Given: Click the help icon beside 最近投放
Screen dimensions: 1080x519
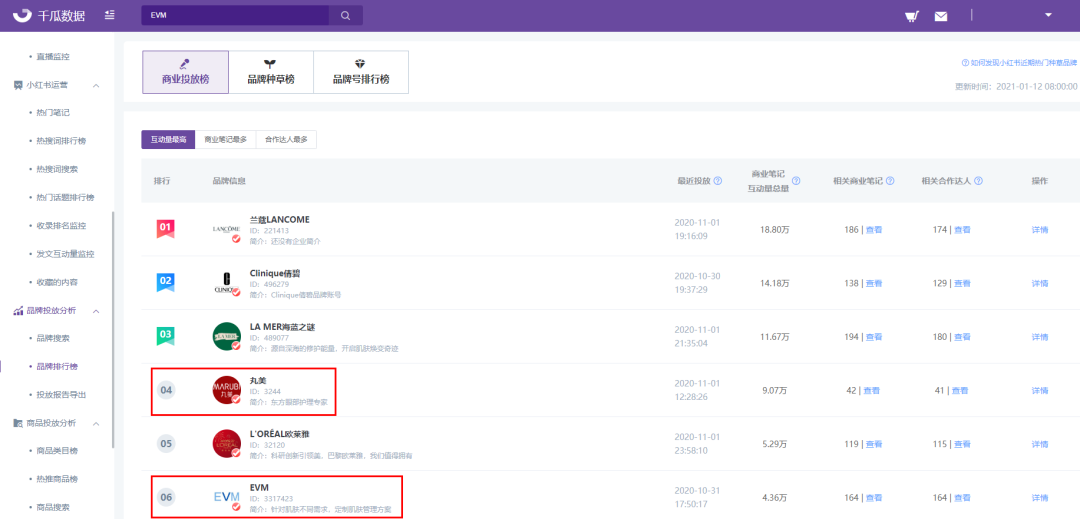Looking at the screenshot, I should click(718, 181).
